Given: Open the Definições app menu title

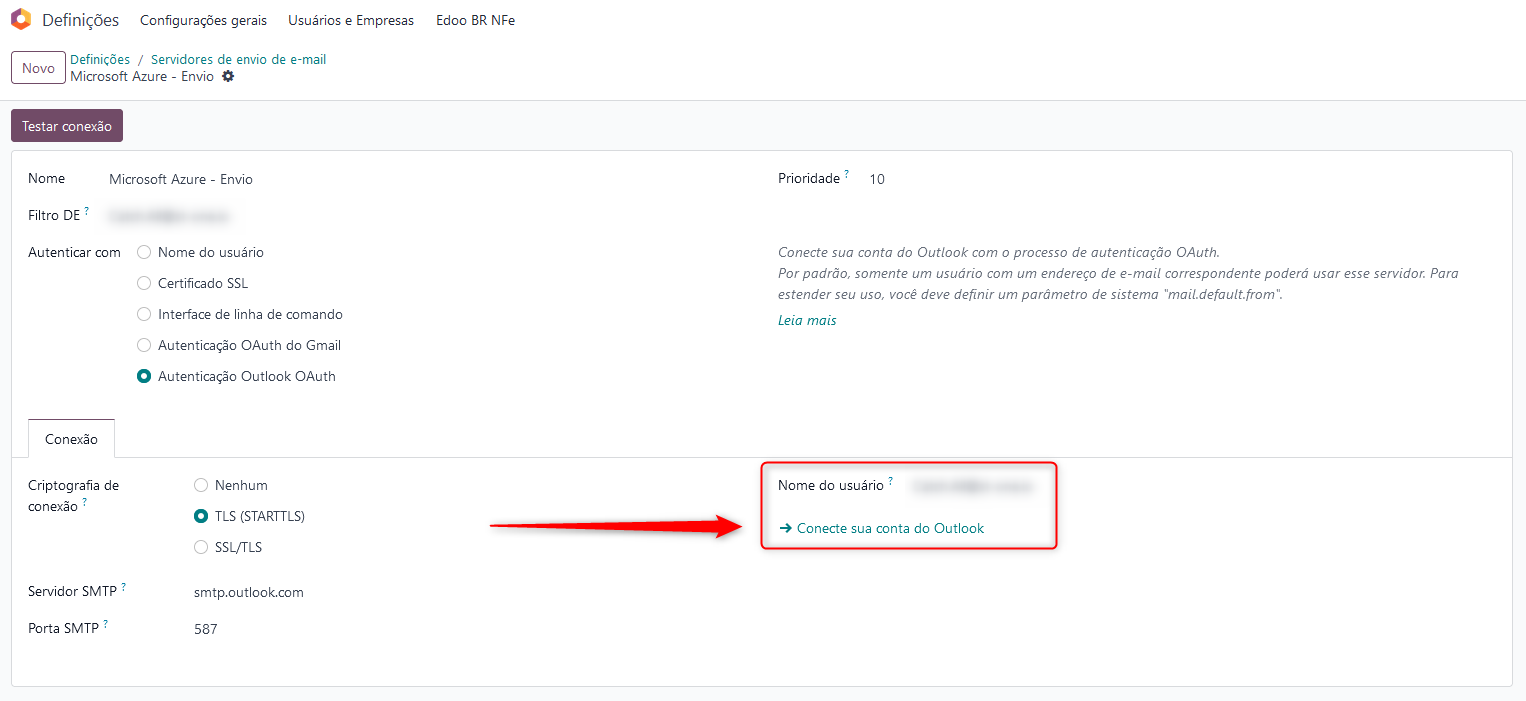Looking at the screenshot, I should click(80, 20).
